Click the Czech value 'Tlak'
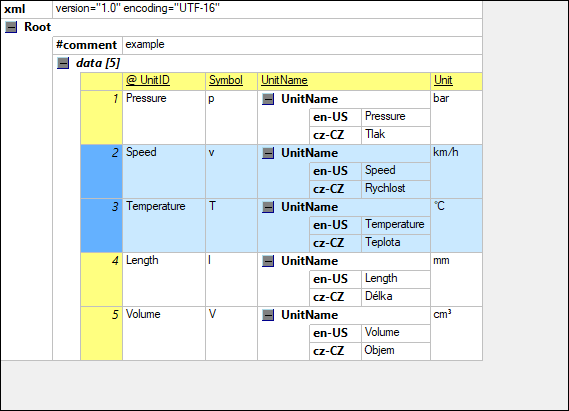569x411 pixels. [396, 135]
